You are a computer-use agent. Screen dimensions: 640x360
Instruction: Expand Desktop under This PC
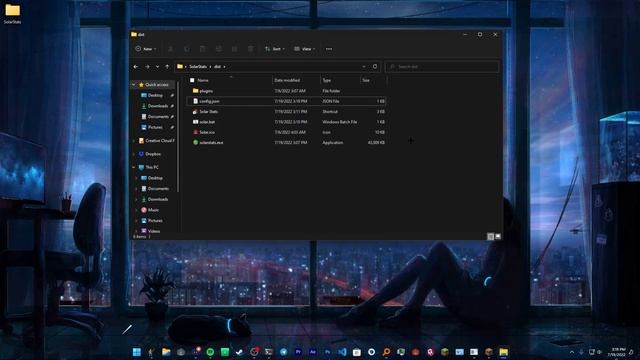136,178
